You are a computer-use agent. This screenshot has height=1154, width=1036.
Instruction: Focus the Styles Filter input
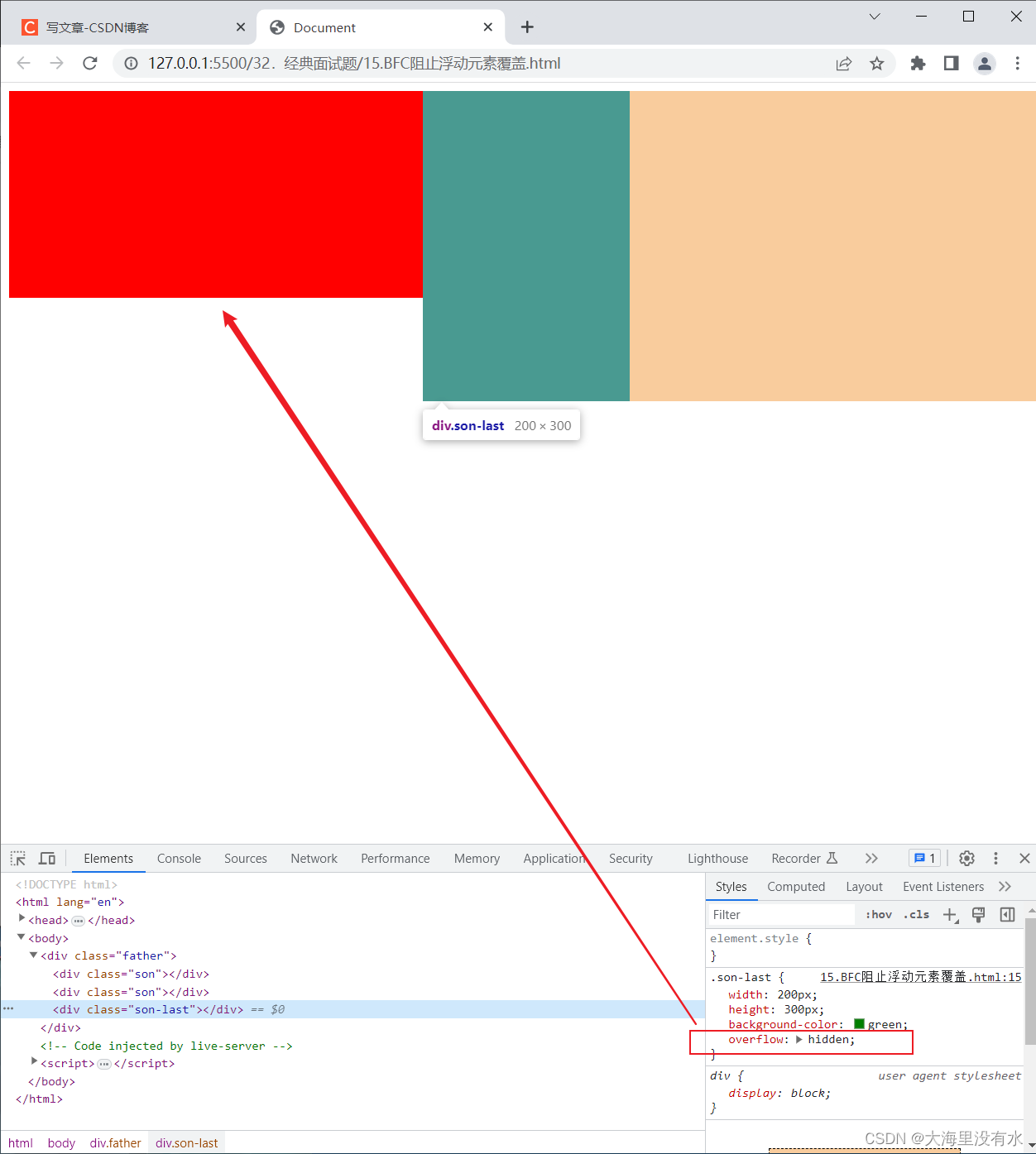(x=782, y=915)
